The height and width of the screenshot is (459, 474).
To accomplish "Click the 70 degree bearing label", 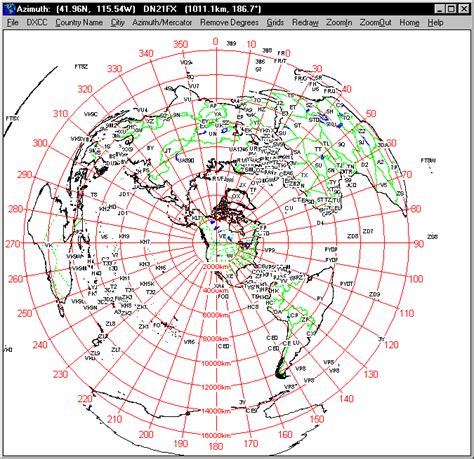I will coord(407,175).
